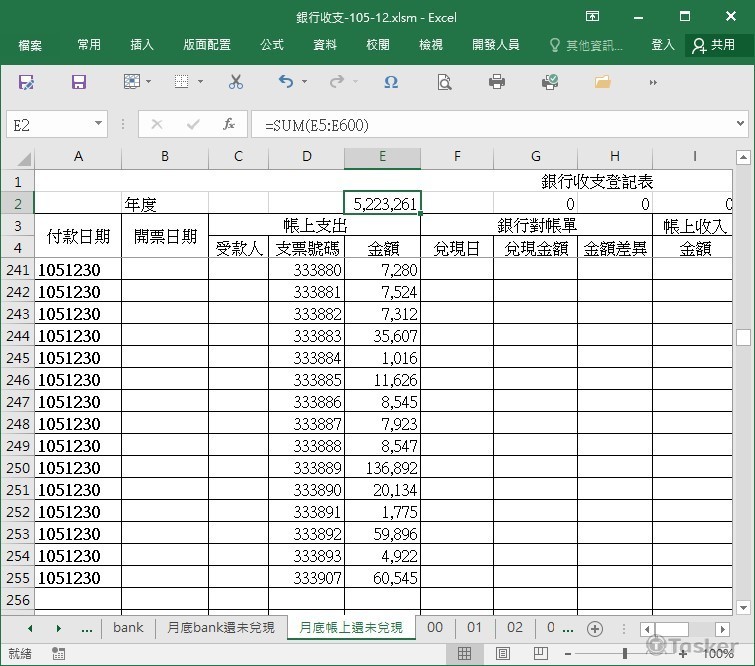Click the zoom slider handle
The width and height of the screenshot is (755, 666).
click(625, 653)
